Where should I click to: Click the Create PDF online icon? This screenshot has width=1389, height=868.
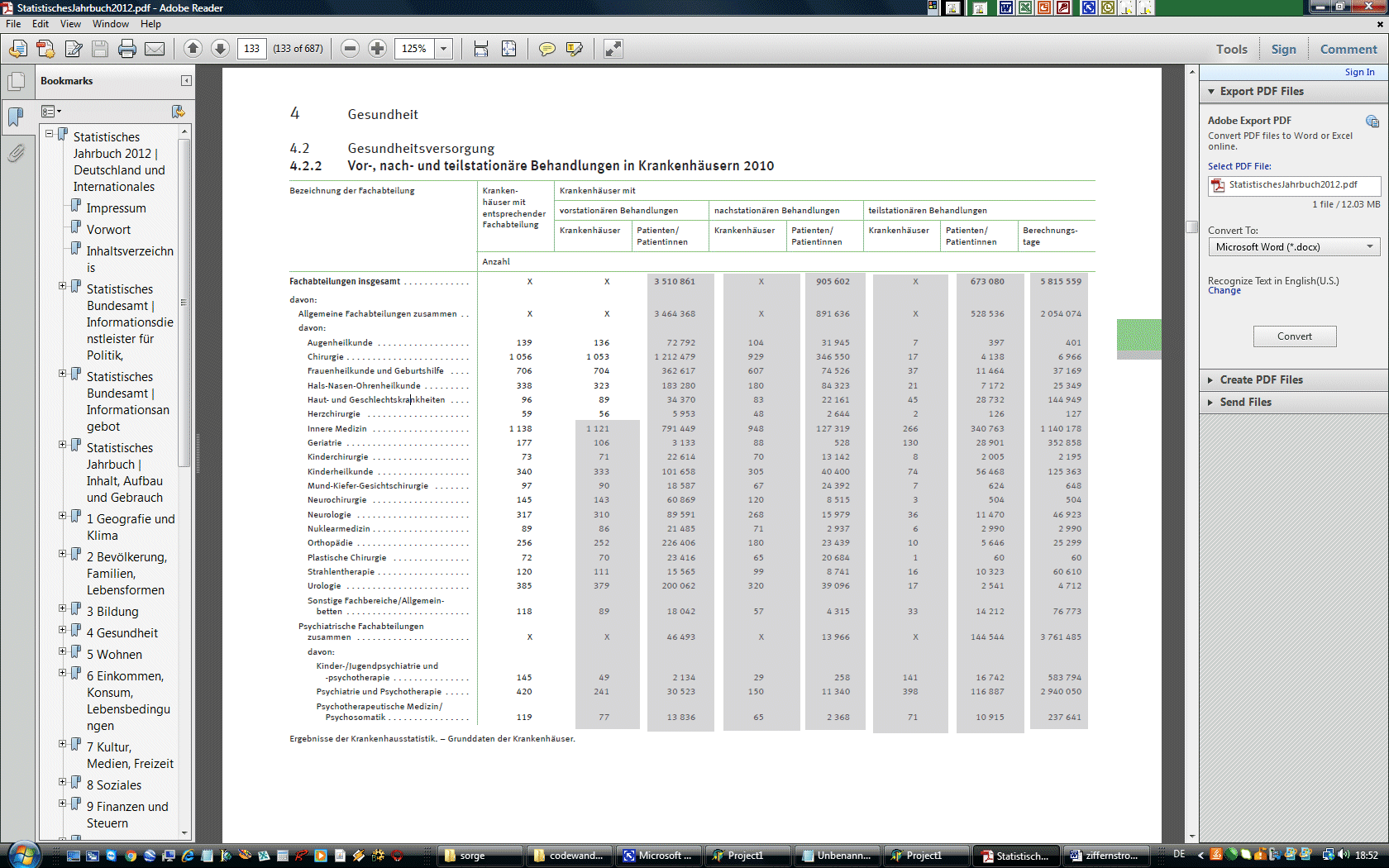17,49
